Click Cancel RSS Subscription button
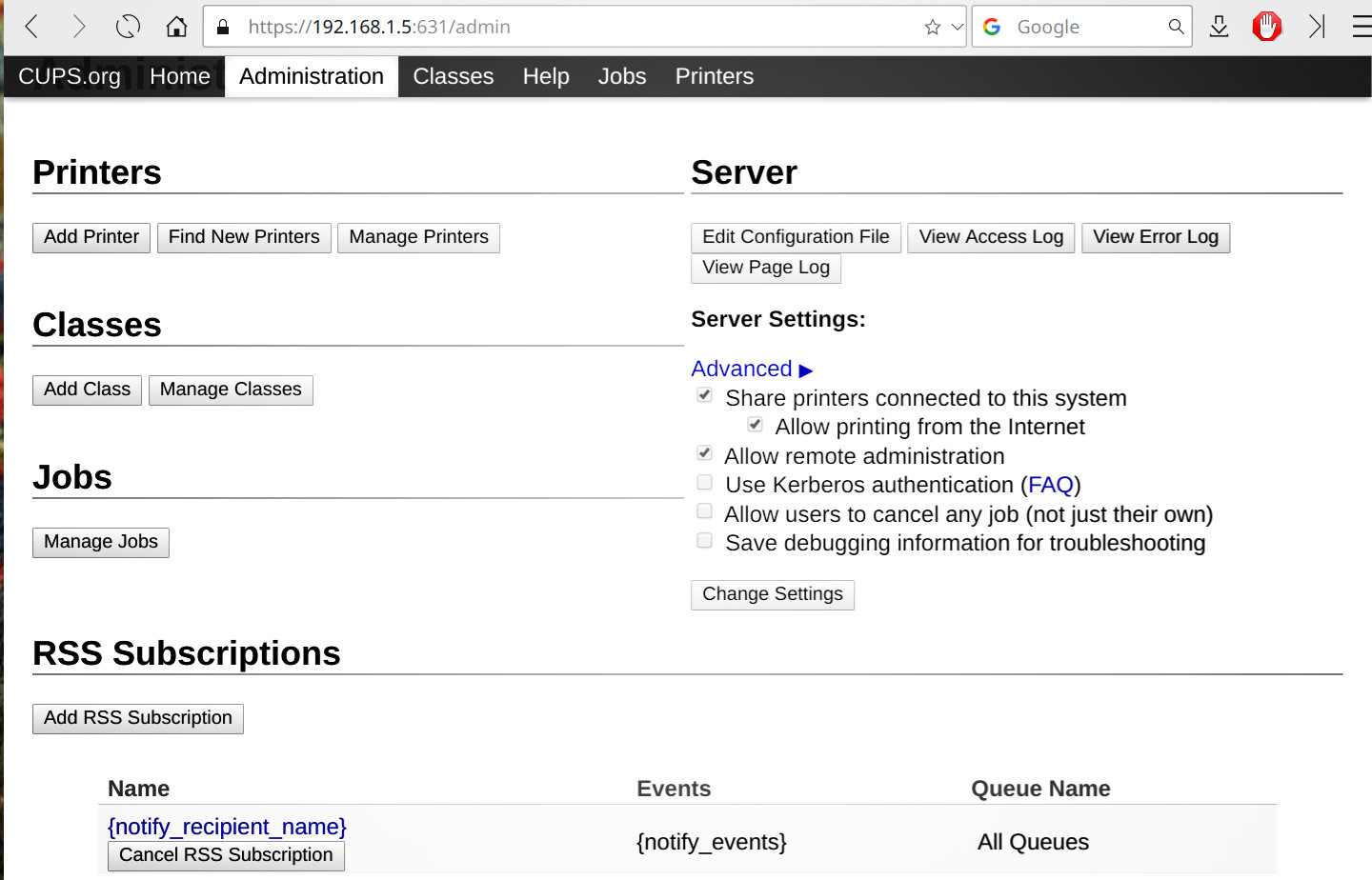 (226, 855)
